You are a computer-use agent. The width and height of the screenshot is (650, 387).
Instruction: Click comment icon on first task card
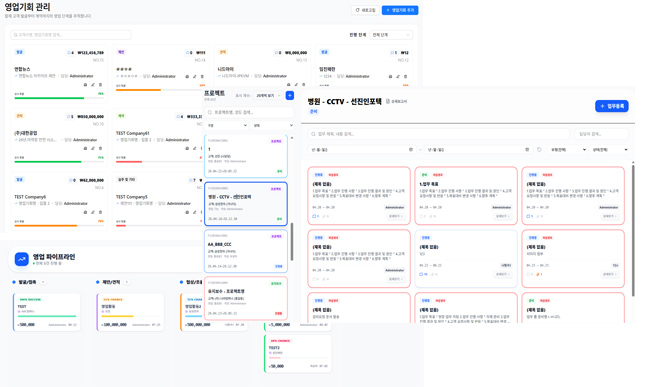coord(314,216)
